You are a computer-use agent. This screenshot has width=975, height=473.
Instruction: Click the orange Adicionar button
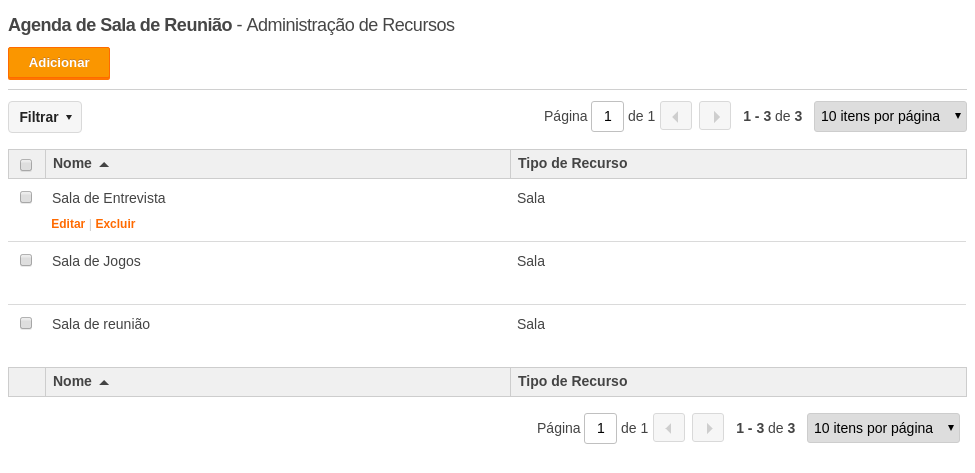[59, 63]
